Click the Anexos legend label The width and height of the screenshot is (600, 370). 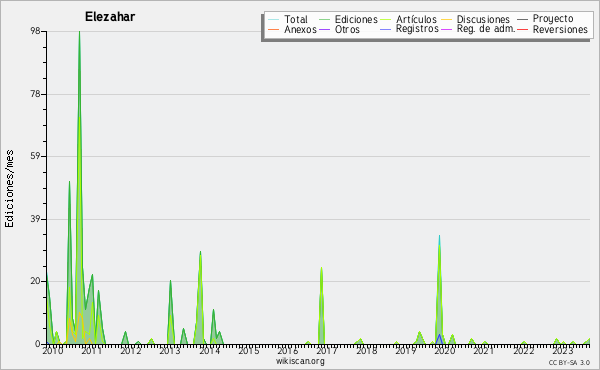(300, 29)
